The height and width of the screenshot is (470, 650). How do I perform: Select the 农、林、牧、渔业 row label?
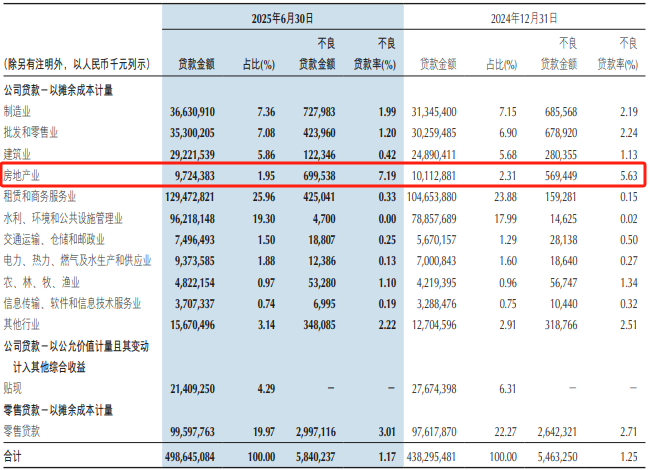42,282
